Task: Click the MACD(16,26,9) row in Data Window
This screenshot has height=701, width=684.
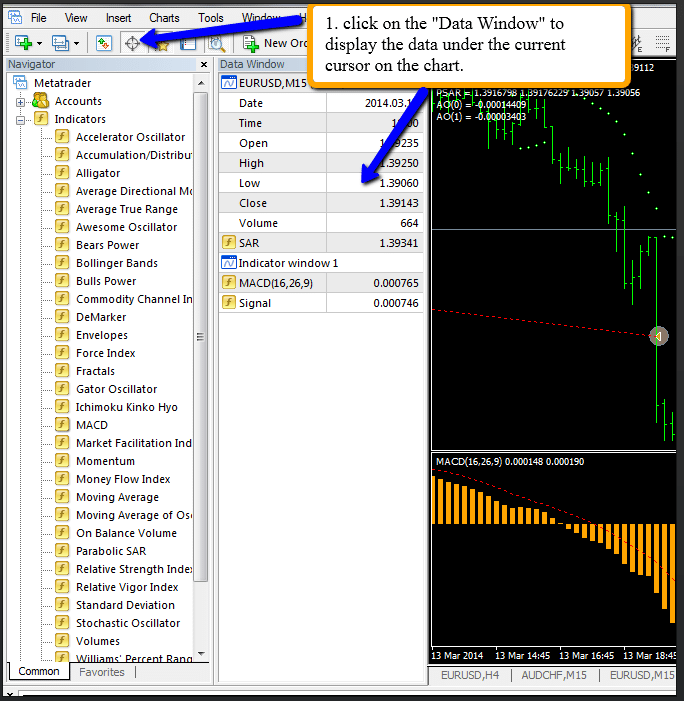Action: (x=321, y=283)
